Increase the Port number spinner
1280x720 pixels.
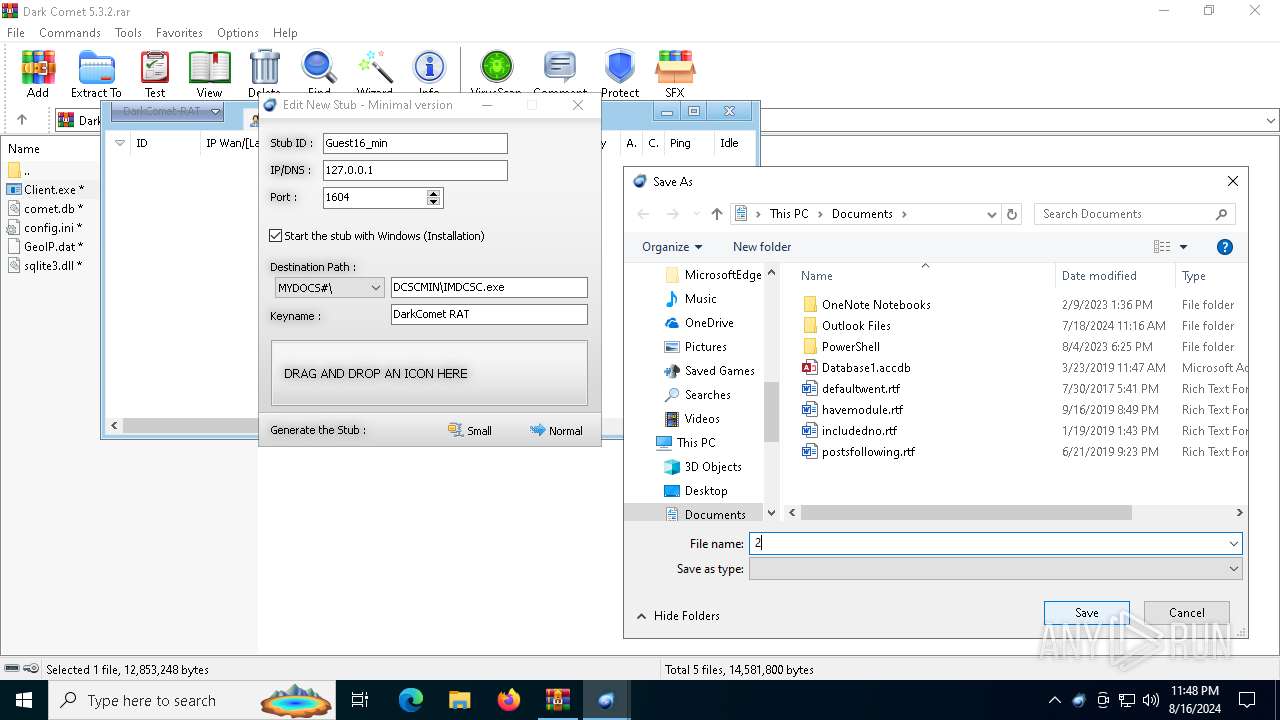point(433,193)
